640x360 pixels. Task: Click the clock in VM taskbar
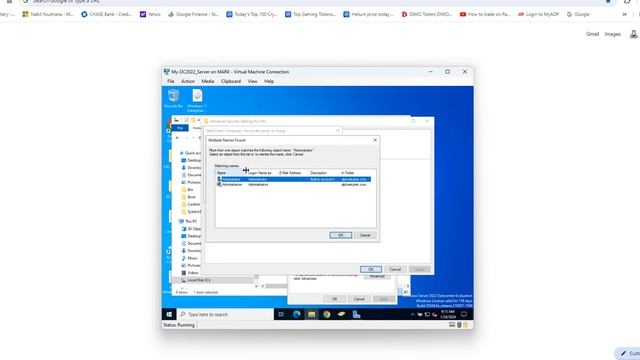448,314
